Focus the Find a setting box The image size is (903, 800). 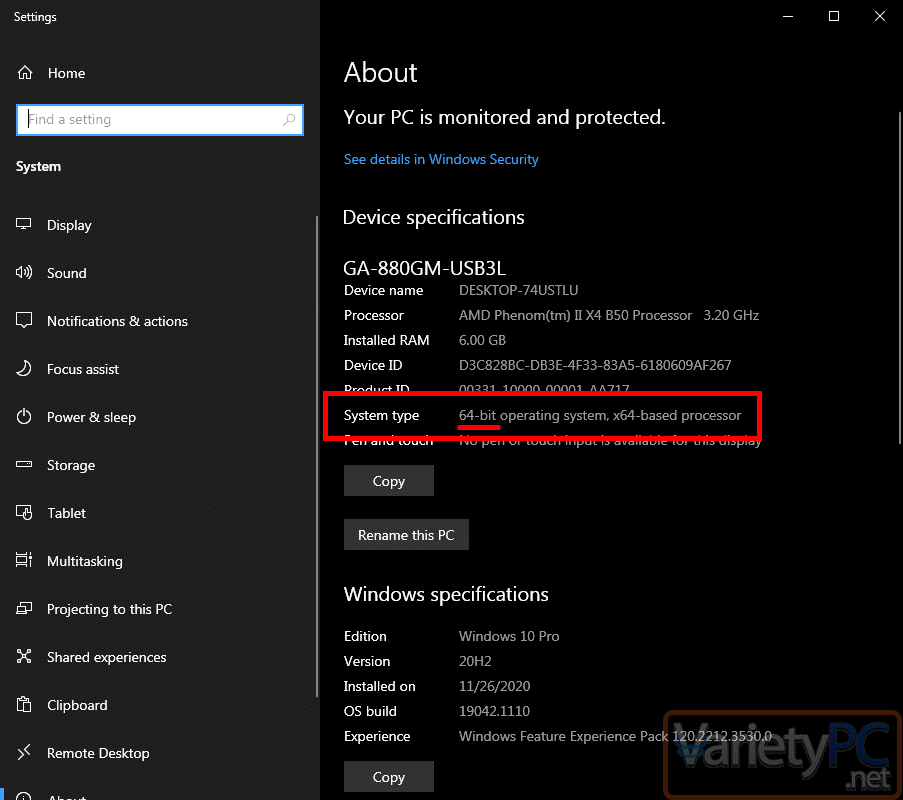pyautogui.click(x=160, y=120)
